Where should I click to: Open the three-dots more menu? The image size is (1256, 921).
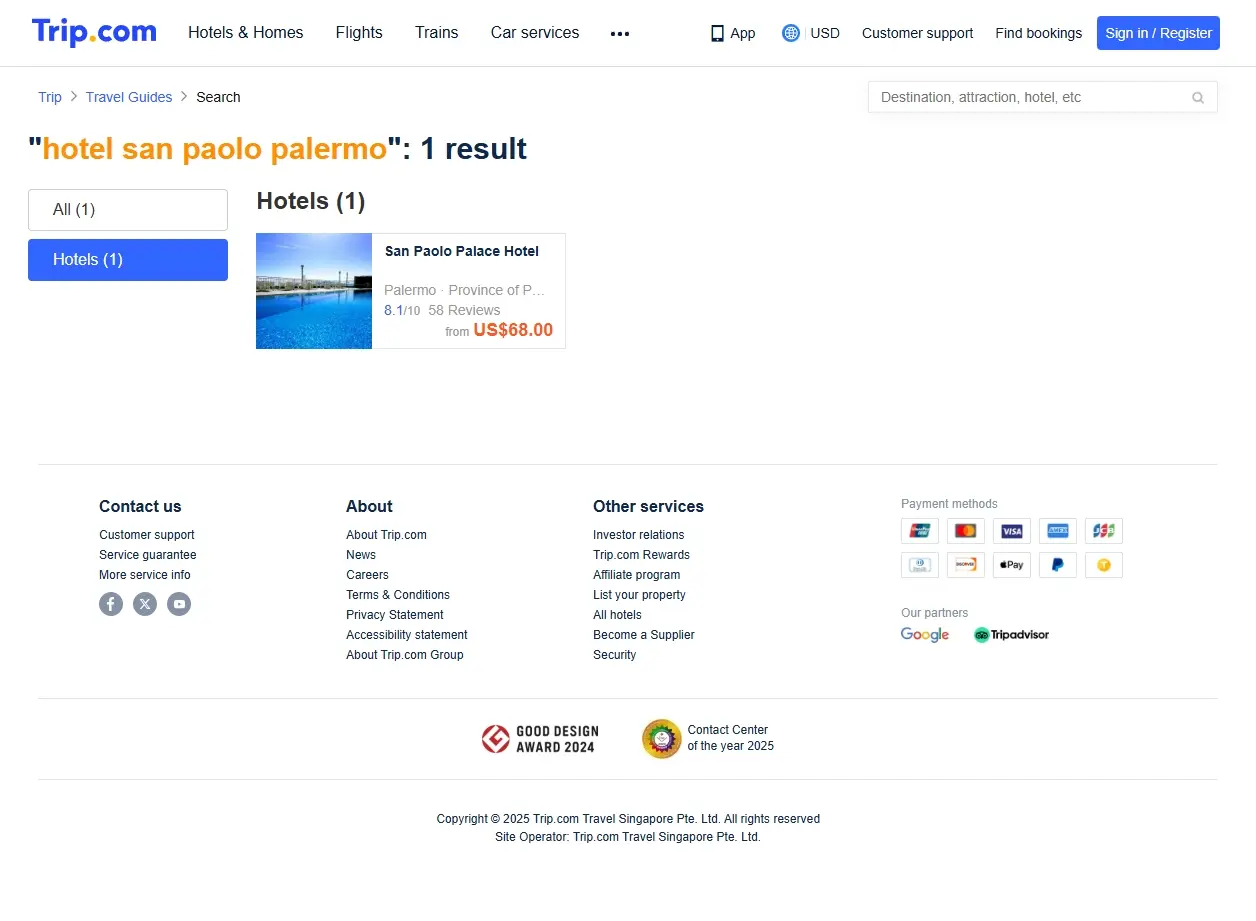(x=620, y=33)
